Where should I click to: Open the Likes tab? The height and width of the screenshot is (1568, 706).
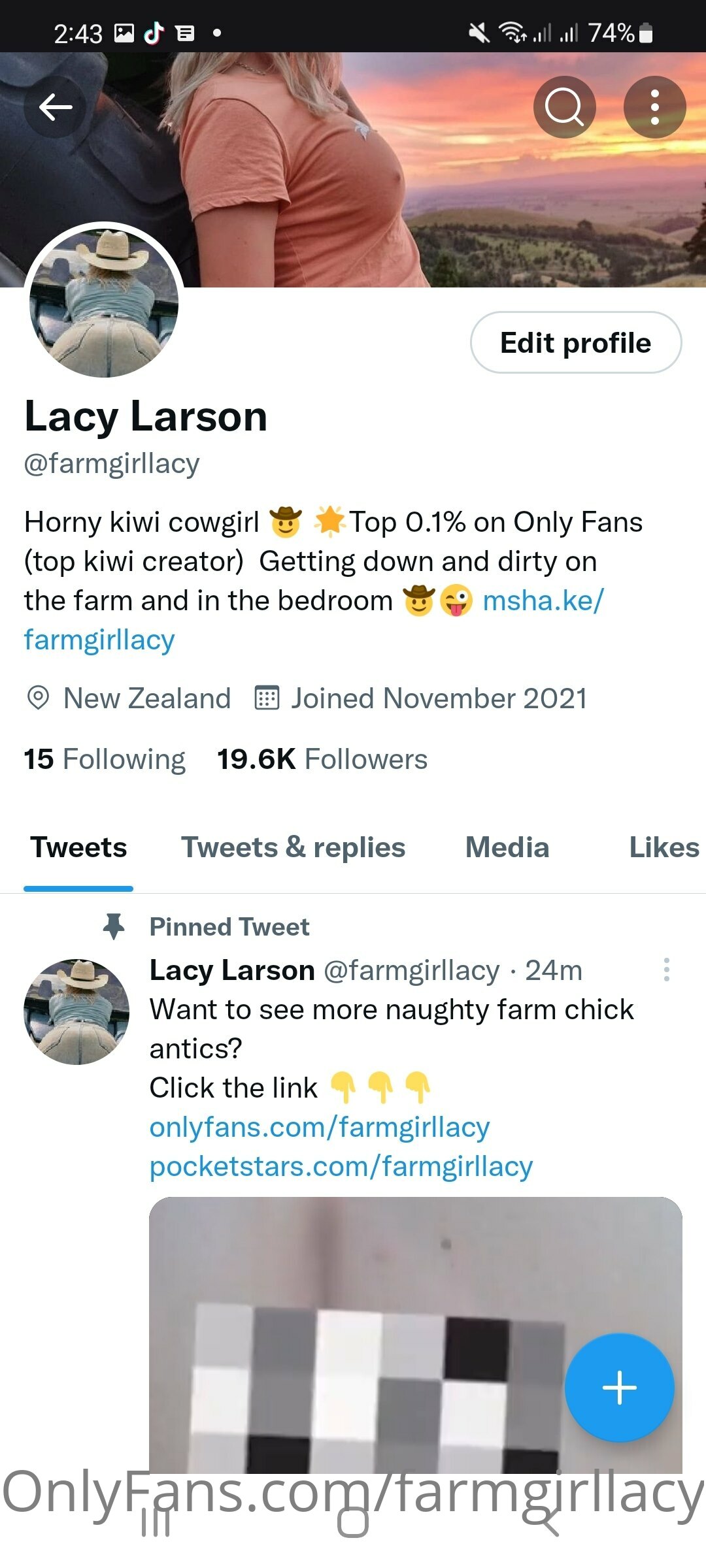pos(664,847)
